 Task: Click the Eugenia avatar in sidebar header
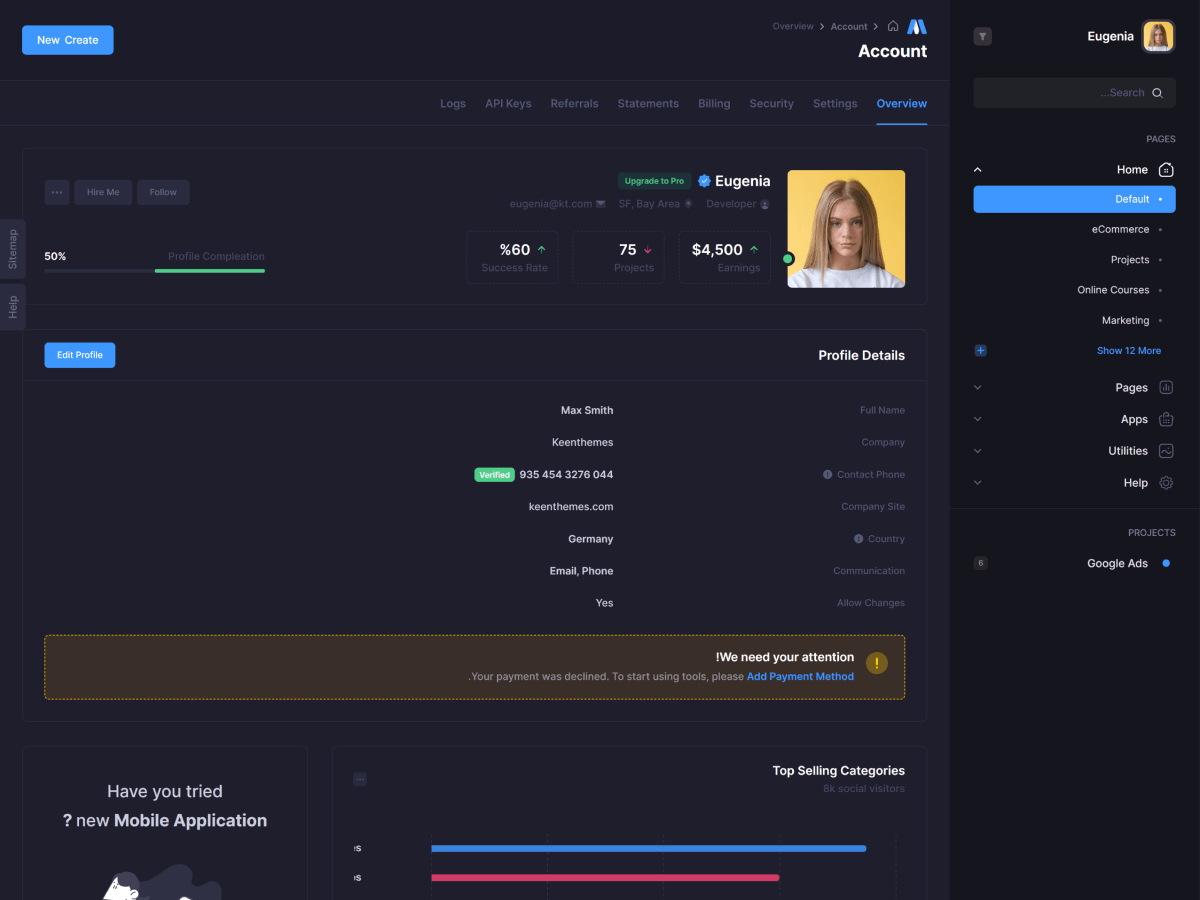(x=1158, y=37)
